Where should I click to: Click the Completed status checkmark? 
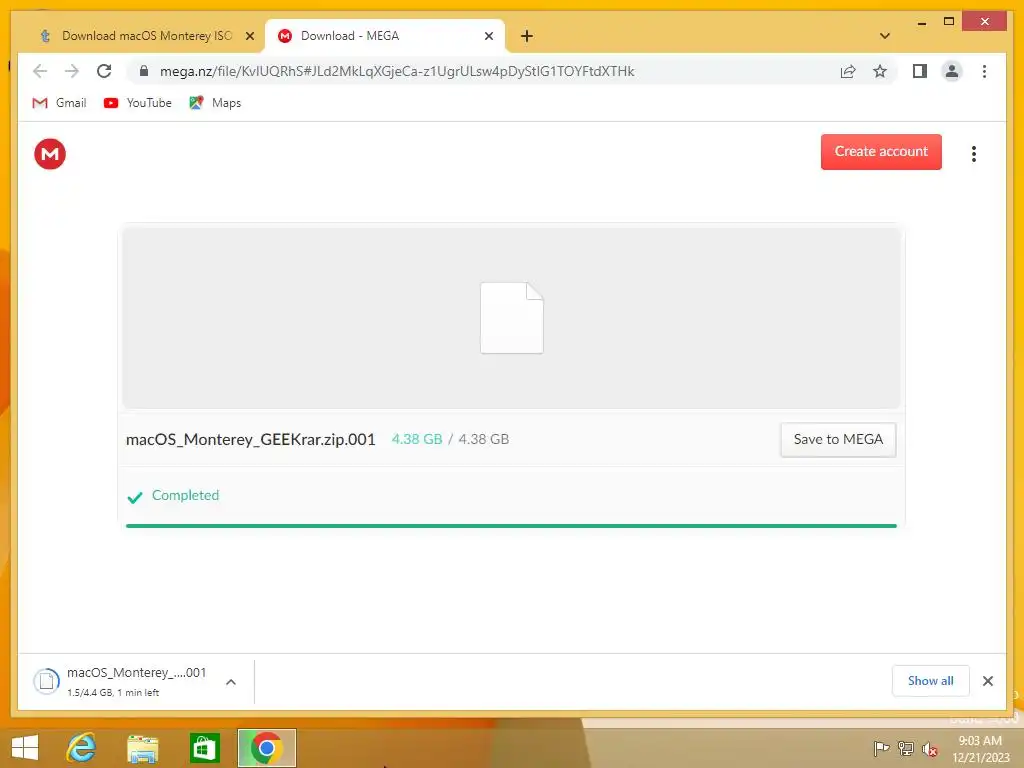tap(135, 498)
